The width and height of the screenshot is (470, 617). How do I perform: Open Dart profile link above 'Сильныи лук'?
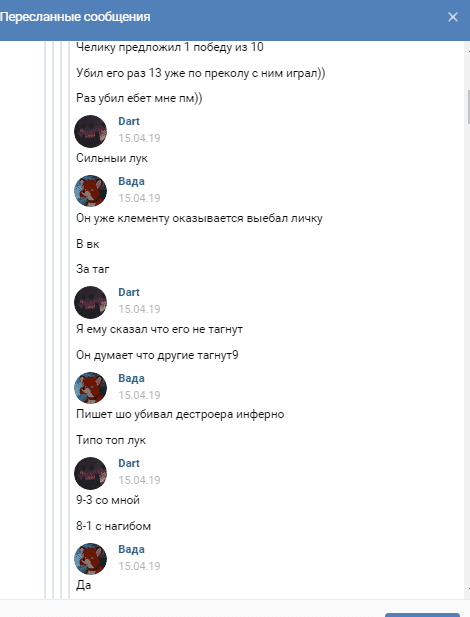[129, 121]
